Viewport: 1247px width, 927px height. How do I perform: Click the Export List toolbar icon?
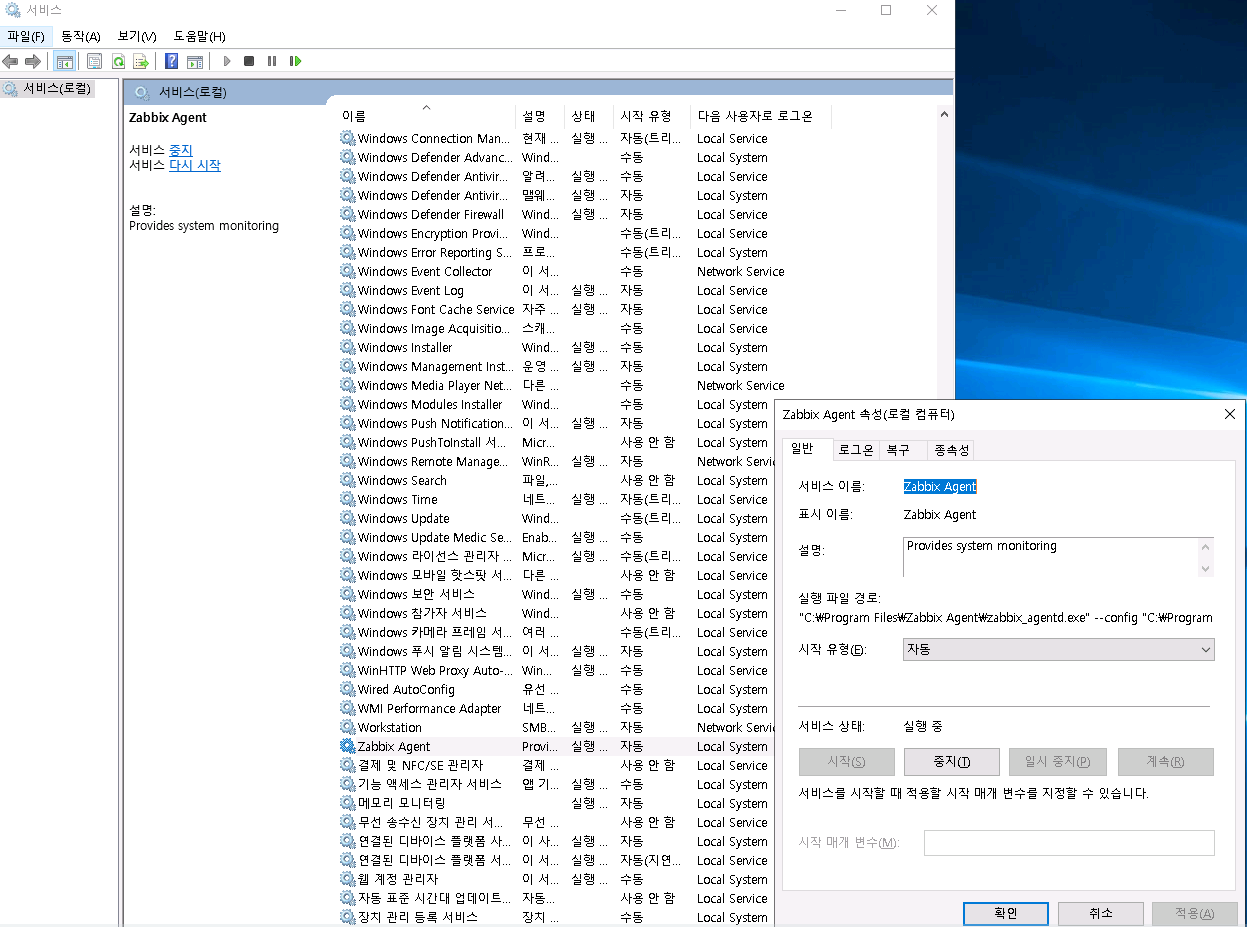coord(141,61)
